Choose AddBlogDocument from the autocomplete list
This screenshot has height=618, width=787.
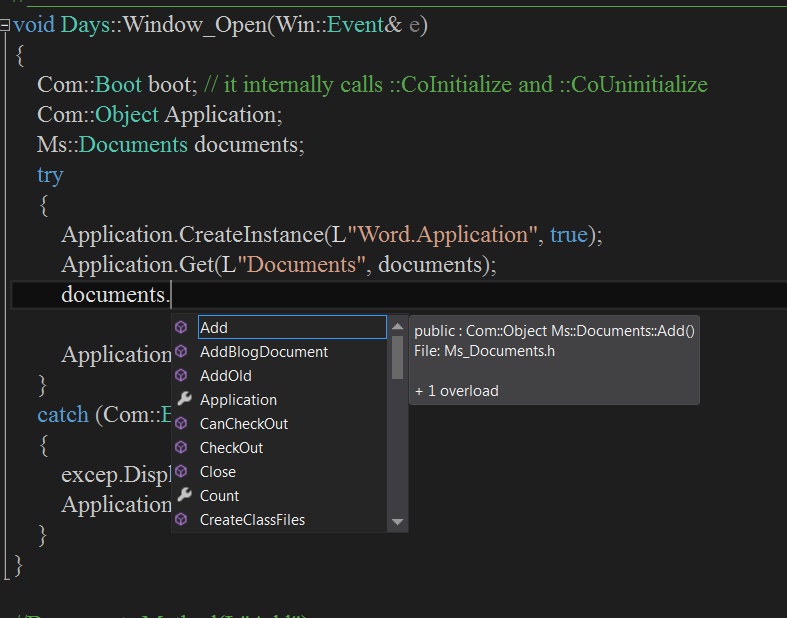coord(264,352)
